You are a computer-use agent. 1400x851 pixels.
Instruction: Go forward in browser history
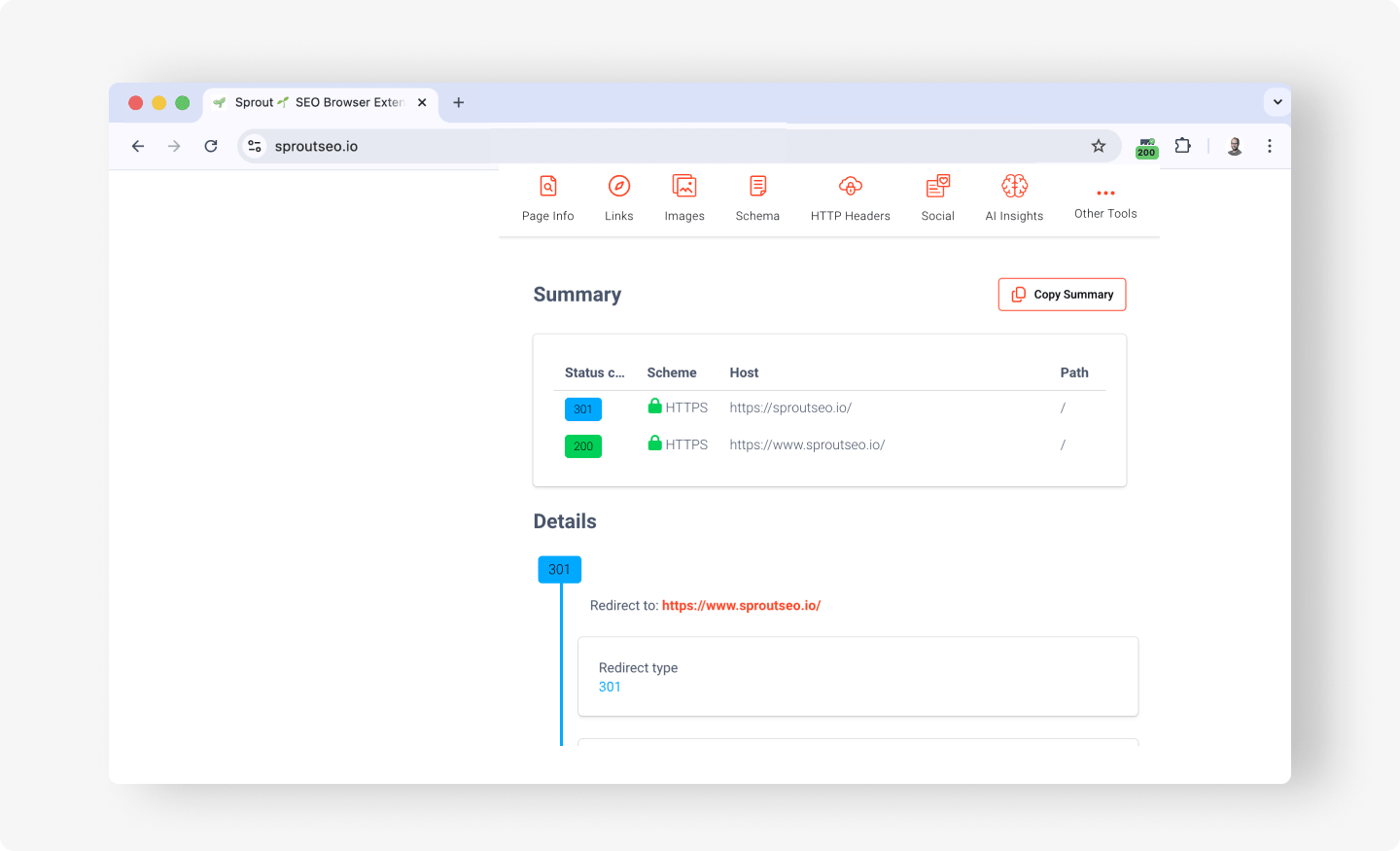pyautogui.click(x=174, y=146)
